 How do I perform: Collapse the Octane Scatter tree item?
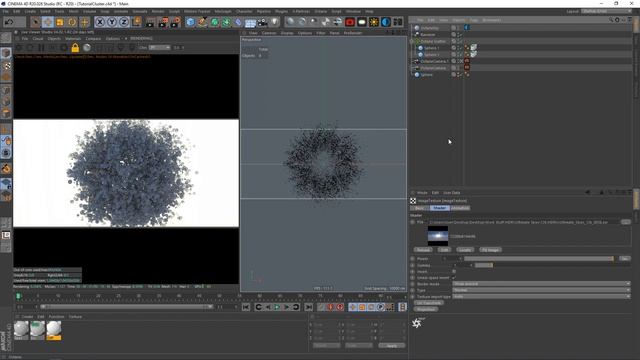(x=412, y=41)
